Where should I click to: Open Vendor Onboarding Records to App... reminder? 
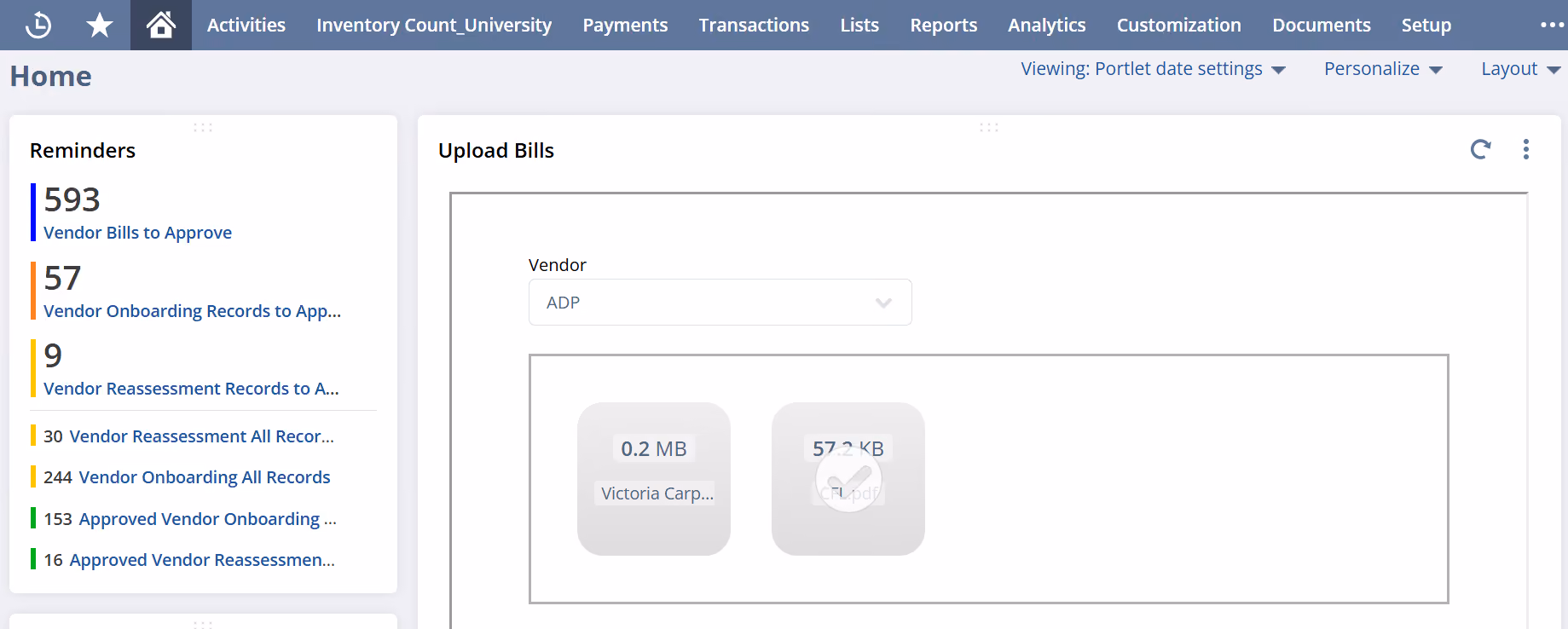[192, 311]
